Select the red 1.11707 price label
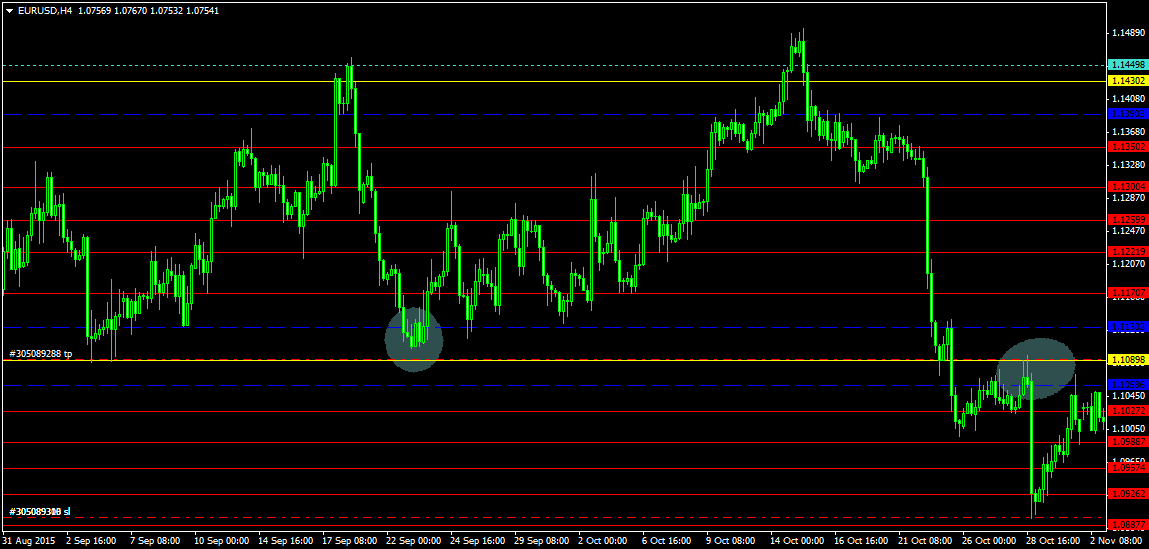Image resolution: width=1149 pixels, height=549 pixels. pyautogui.click(x=1127, y=293)
